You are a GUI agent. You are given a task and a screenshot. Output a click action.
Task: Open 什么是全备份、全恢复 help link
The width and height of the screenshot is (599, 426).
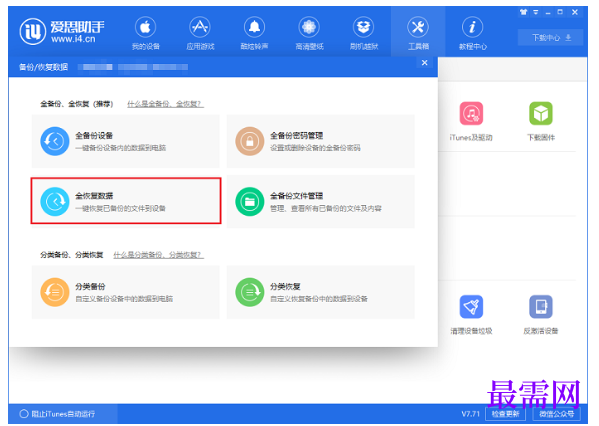tap(165, 104)
